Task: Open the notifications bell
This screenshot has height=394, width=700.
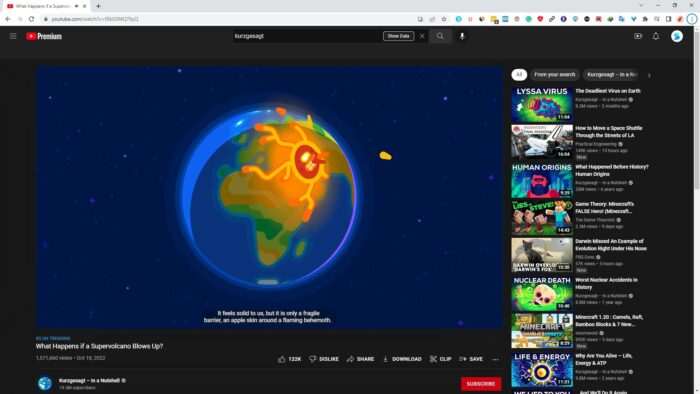Action: tap(656, 36)
